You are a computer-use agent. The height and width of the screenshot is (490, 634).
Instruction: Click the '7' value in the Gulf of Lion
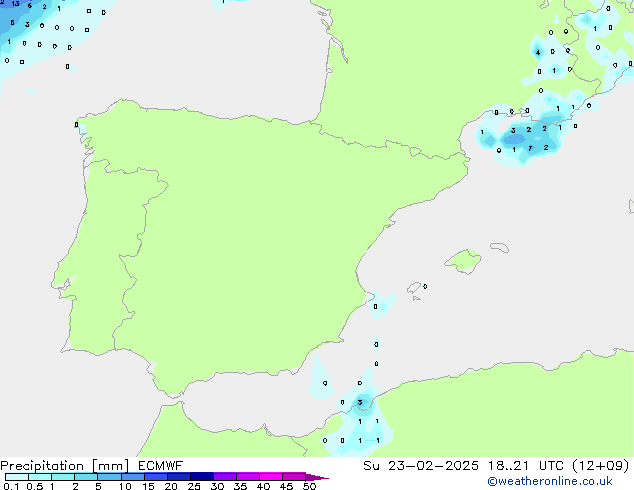tap(530, 148)
